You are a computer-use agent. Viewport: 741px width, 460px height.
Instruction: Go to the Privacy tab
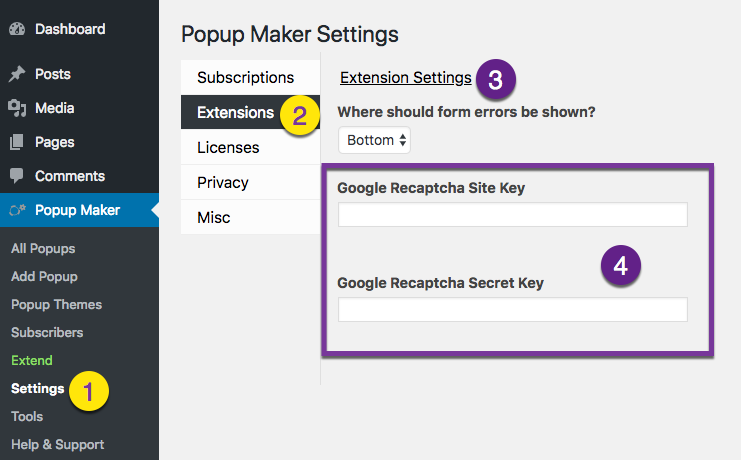click(x=250, y=182)
